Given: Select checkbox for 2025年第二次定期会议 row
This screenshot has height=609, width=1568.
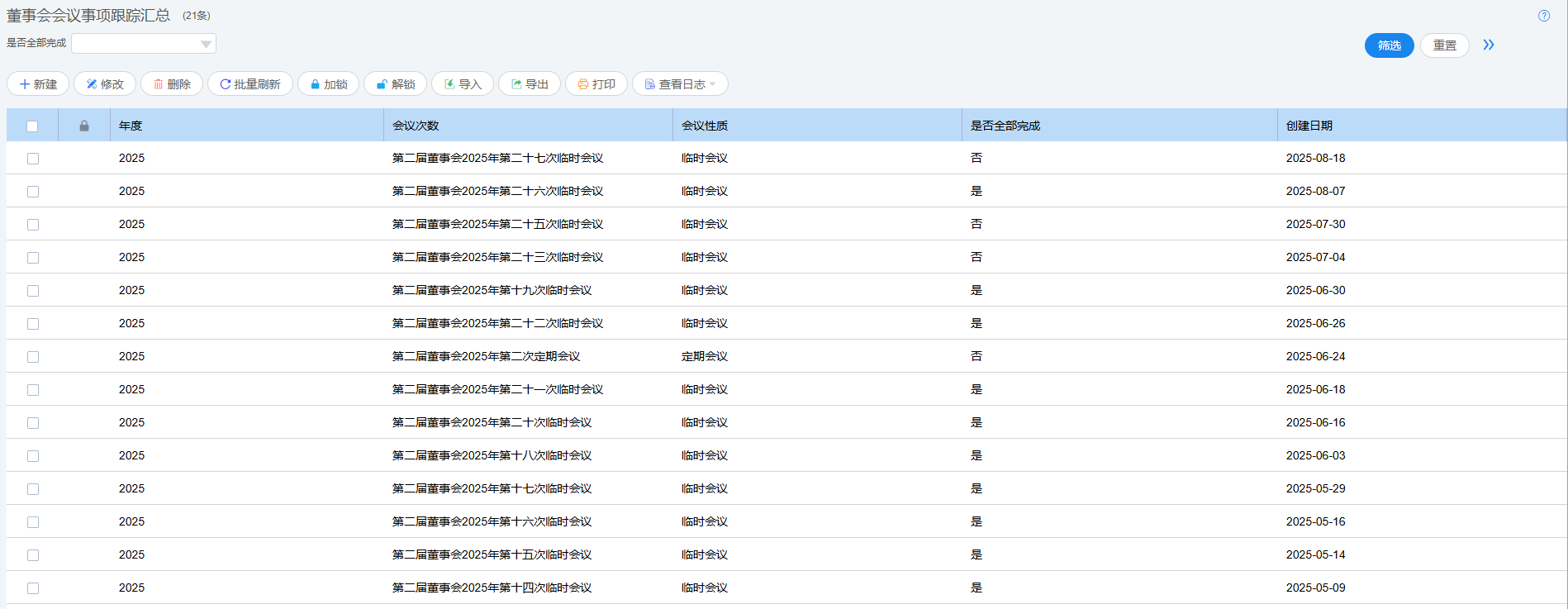Looking at the screenshot, I should coord(33,357).
